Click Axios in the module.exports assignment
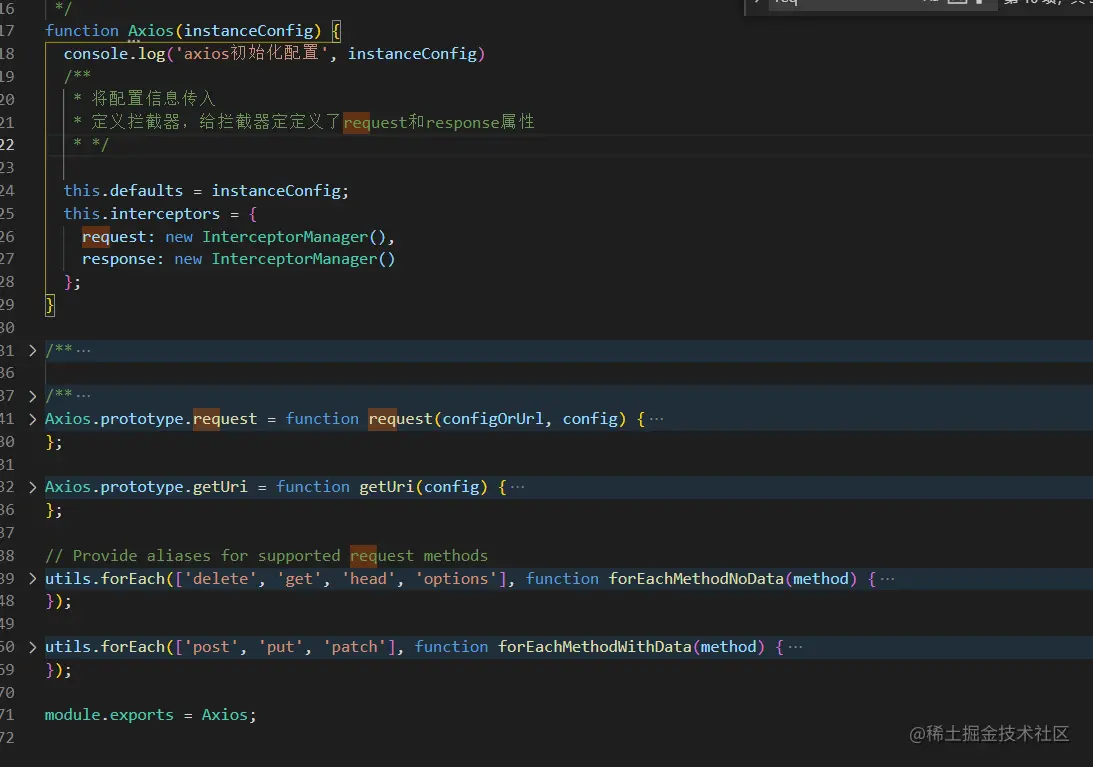This screenshot has width=1093, height=767. click(224, 715)
